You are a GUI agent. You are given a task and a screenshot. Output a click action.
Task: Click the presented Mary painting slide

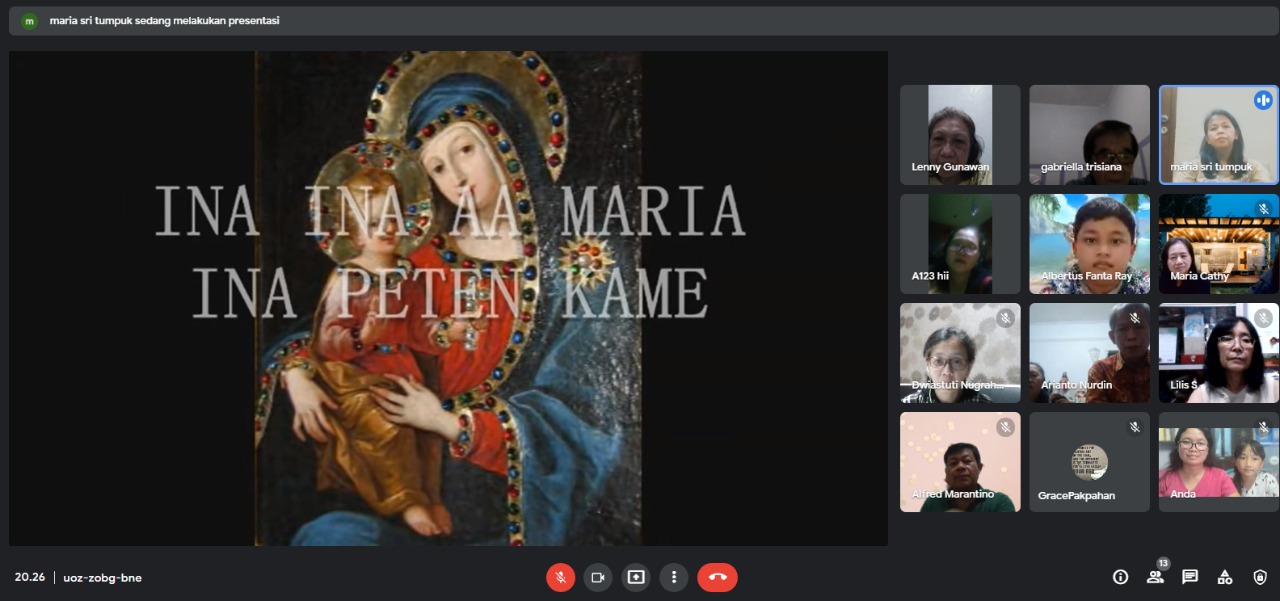click(x=448, y=298)
